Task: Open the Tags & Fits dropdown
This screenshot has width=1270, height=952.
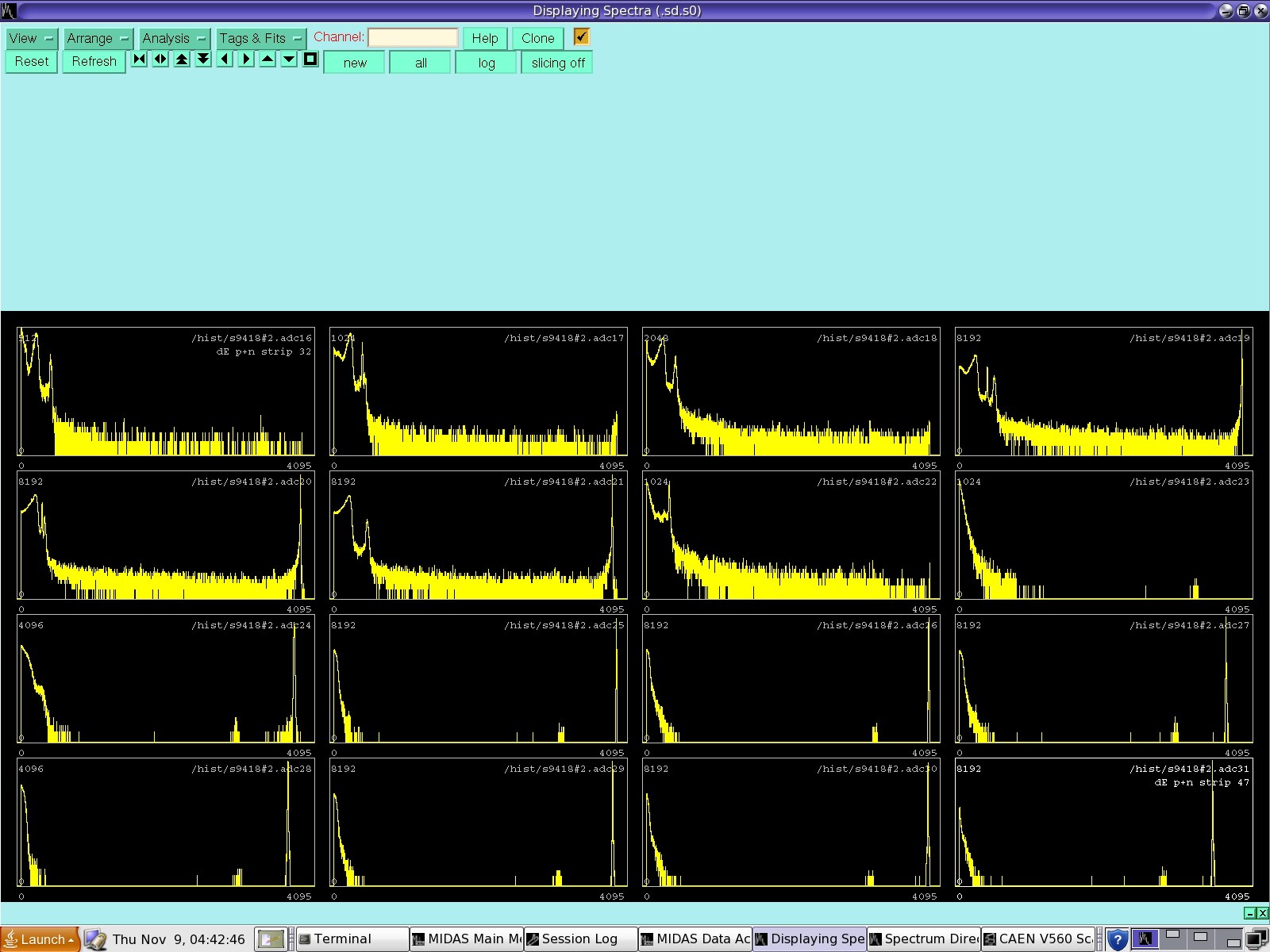Action: (260, 38)
